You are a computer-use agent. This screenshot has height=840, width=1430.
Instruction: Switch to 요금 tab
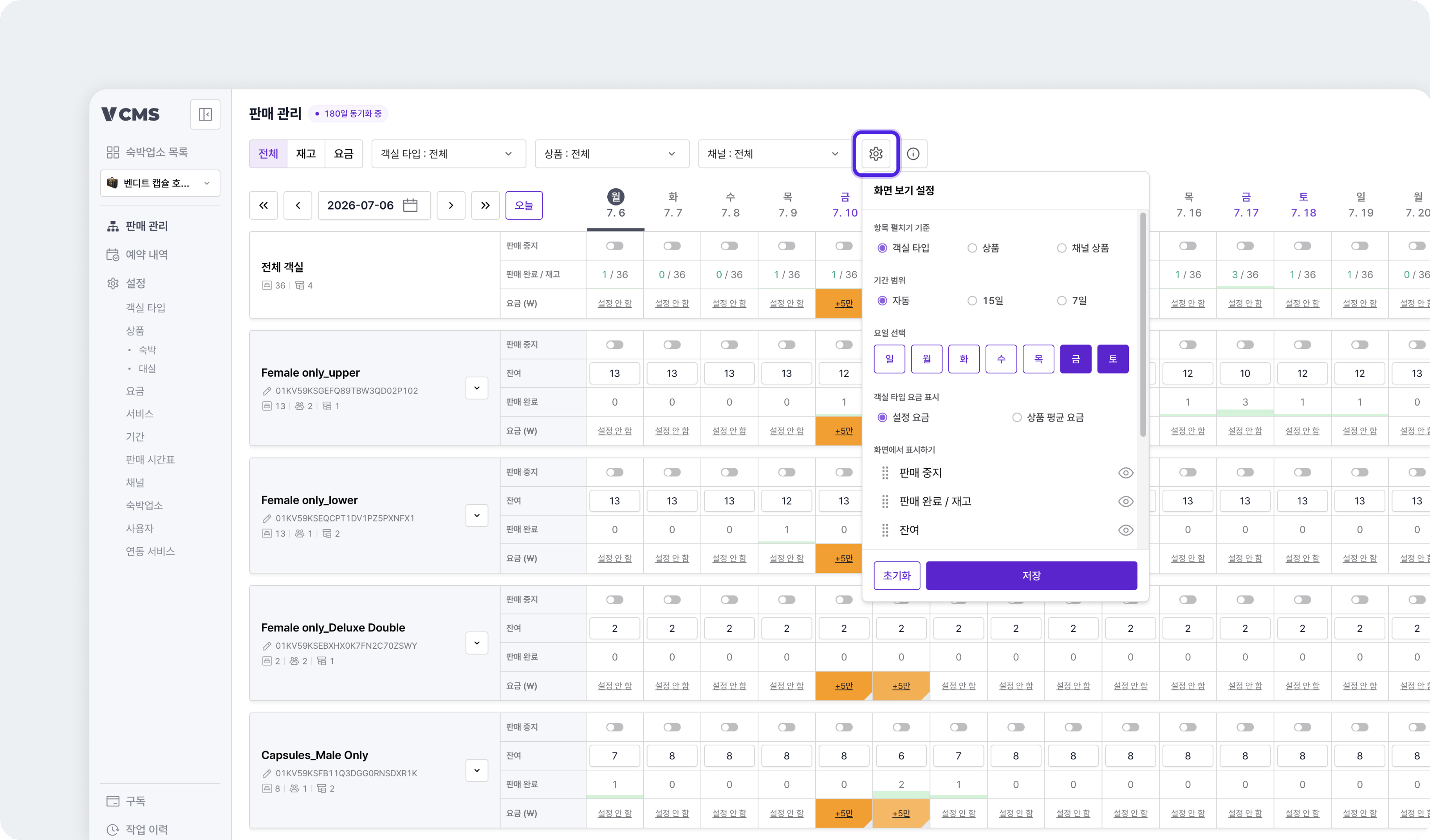click(343, 154)
